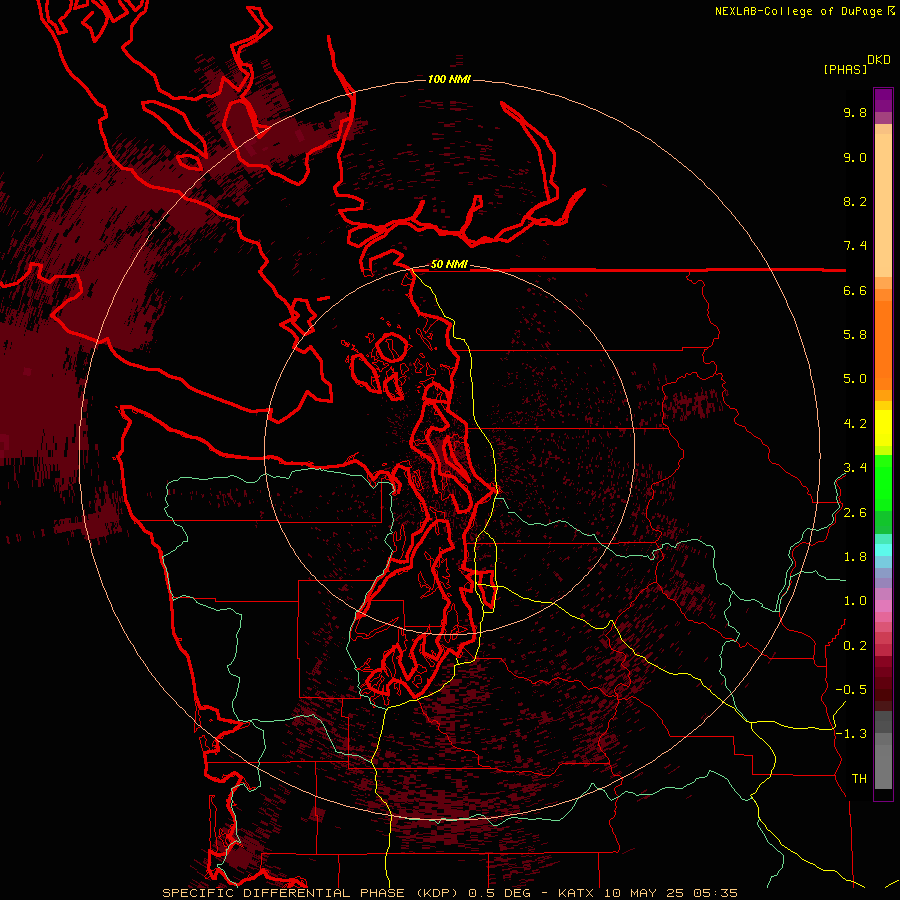The image size is (900, 900).
Task: Select the 5.8 legend value
Action: [855, 335]
